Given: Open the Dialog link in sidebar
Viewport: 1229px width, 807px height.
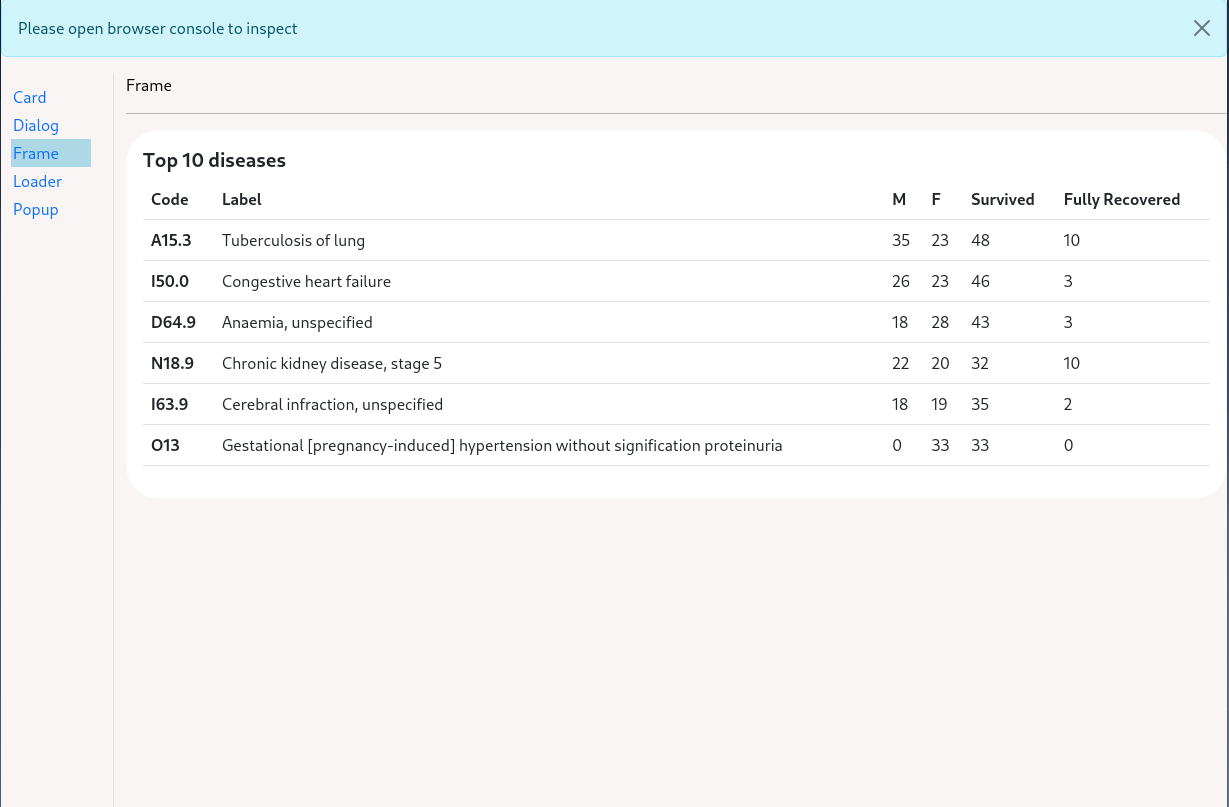Looking at the screenshot, I should (36, 125).
